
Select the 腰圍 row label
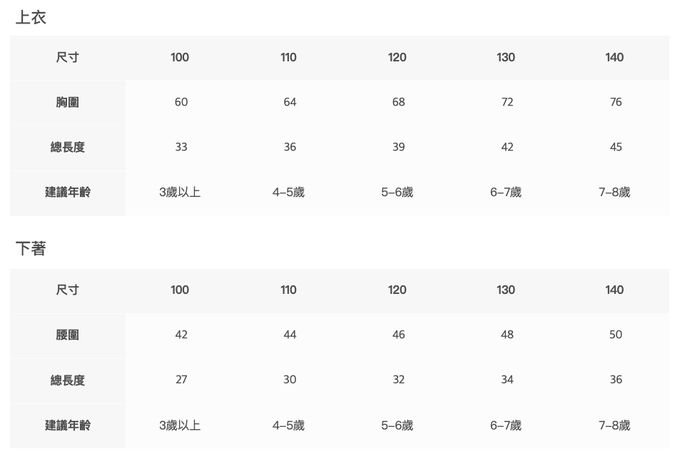coord(68,335)
